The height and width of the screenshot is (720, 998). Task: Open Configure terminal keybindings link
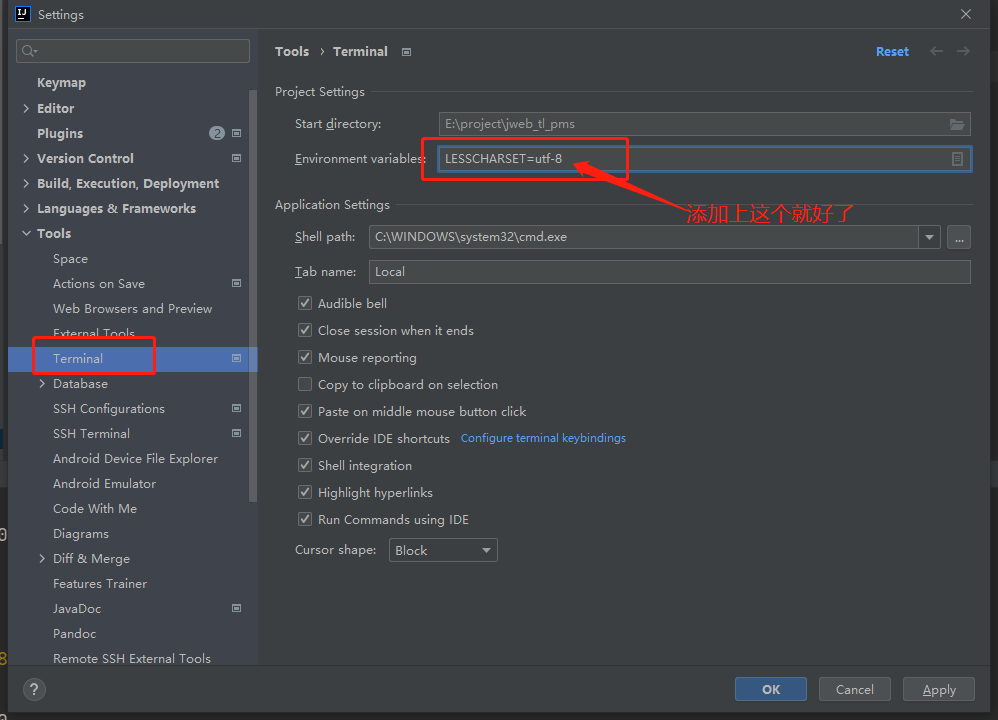pyautogui.click(x=543, y=438)
